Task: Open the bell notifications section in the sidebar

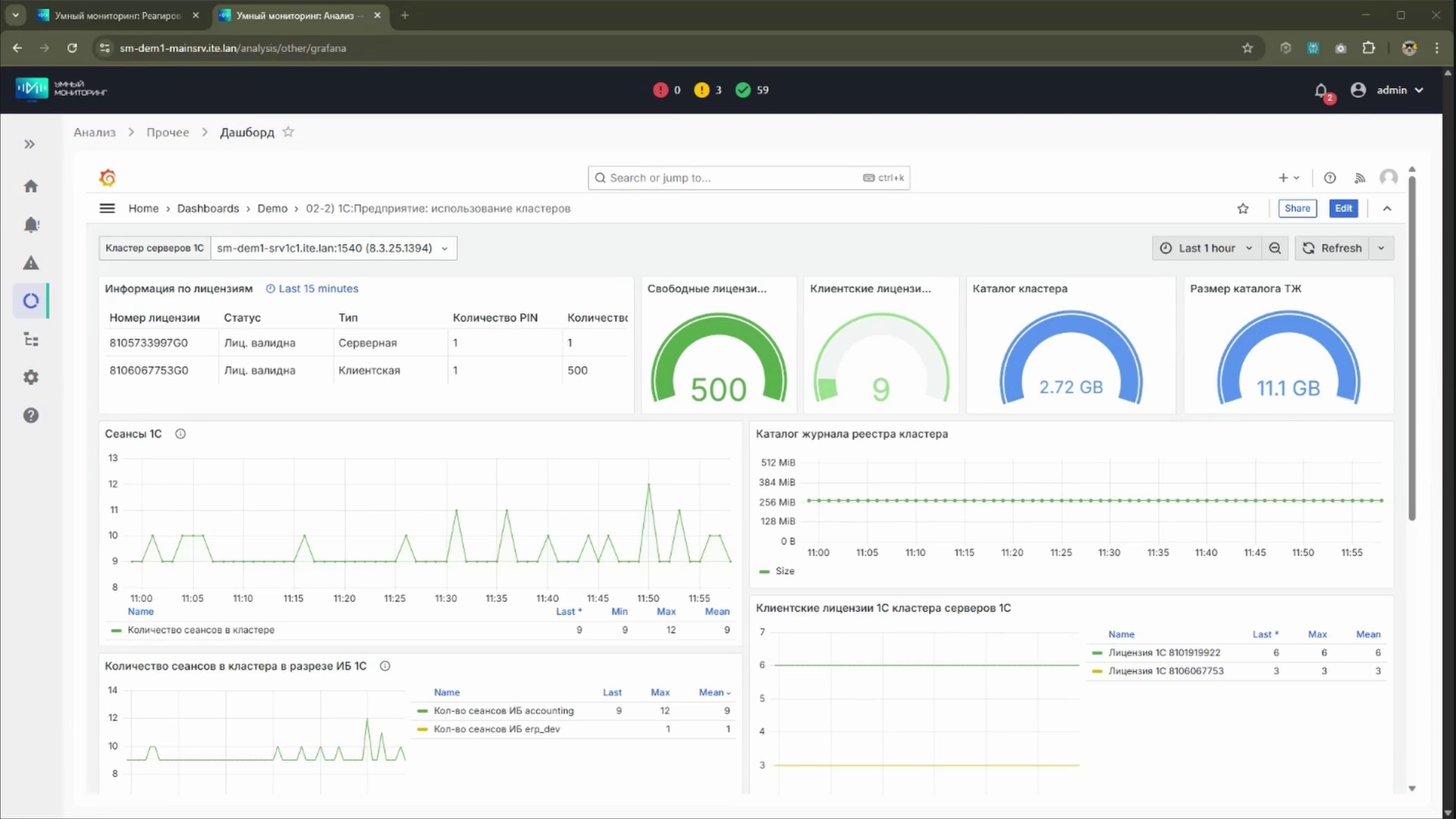Action: tap(31, 224)
